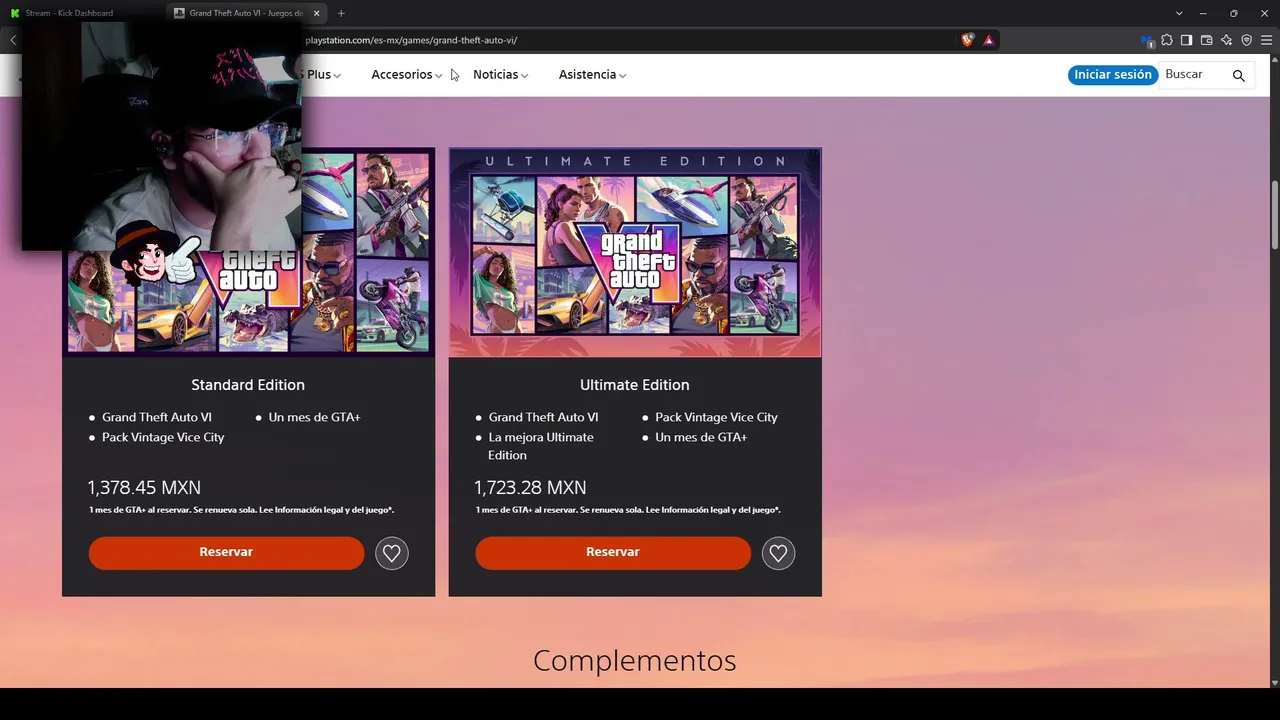Click the extension icon with badge 1
The height and width of the screenshot is (720, 1280).
[1147, 41]
